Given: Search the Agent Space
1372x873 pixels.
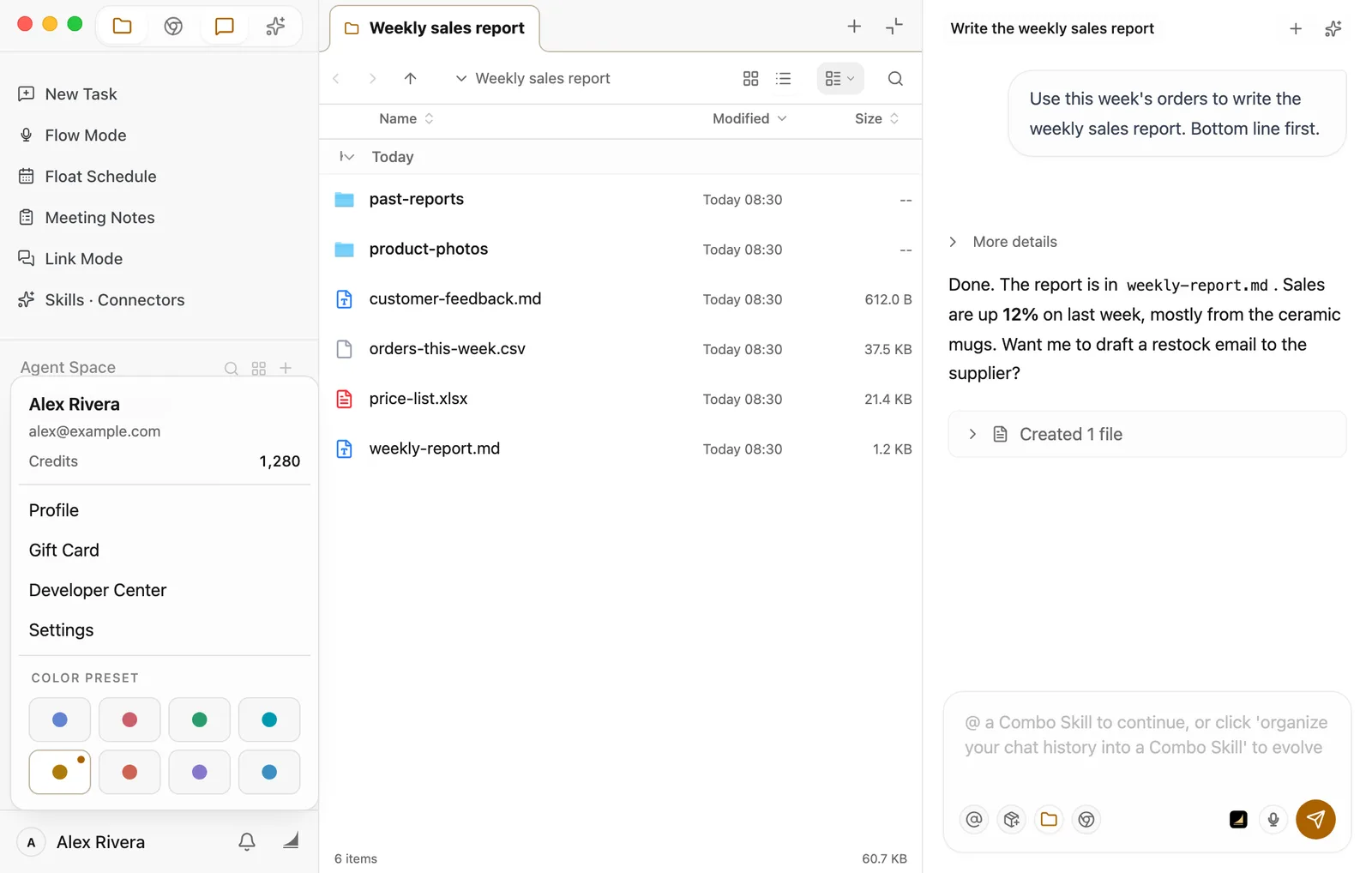Looking at the screenshot, I should [231, 368].
